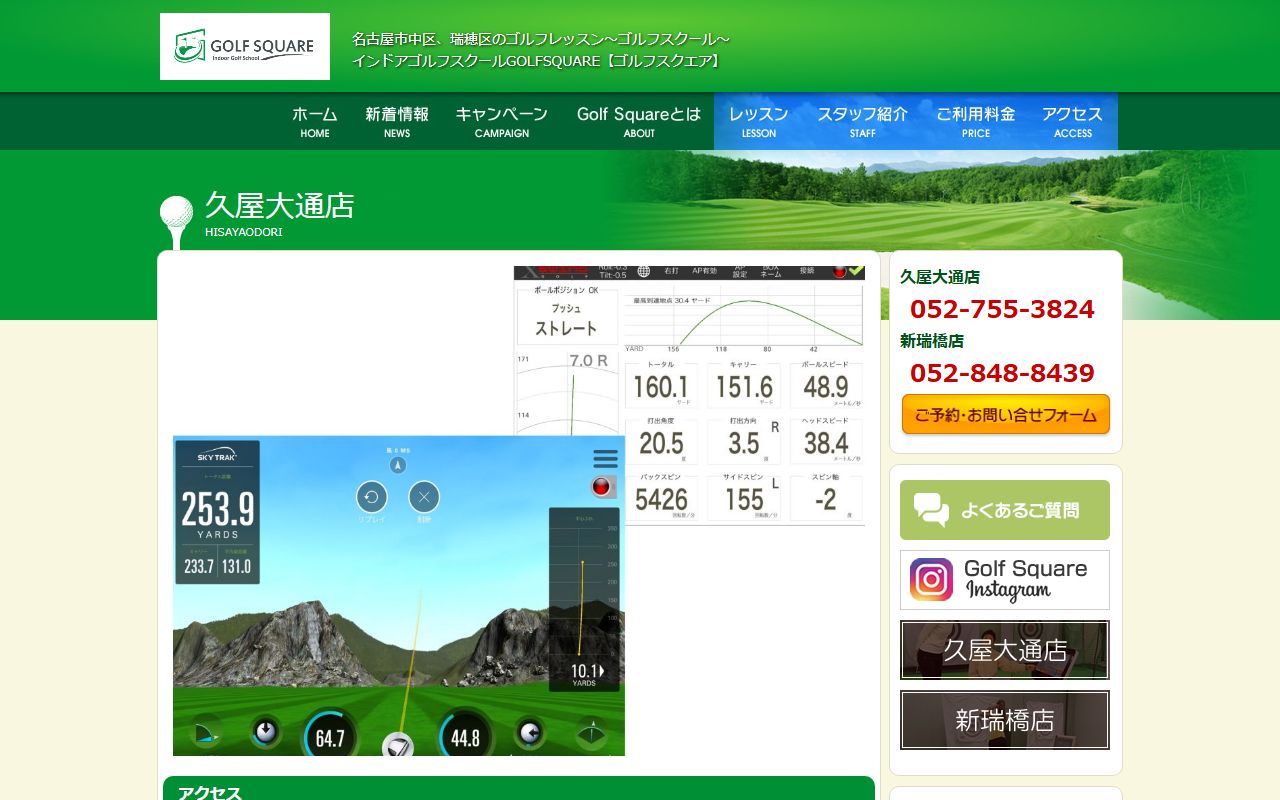This screenshot has width=1280, height=800.
Task: Go to the キャンペーン CAMPAIGN page
Action: (x=502, y=122)
